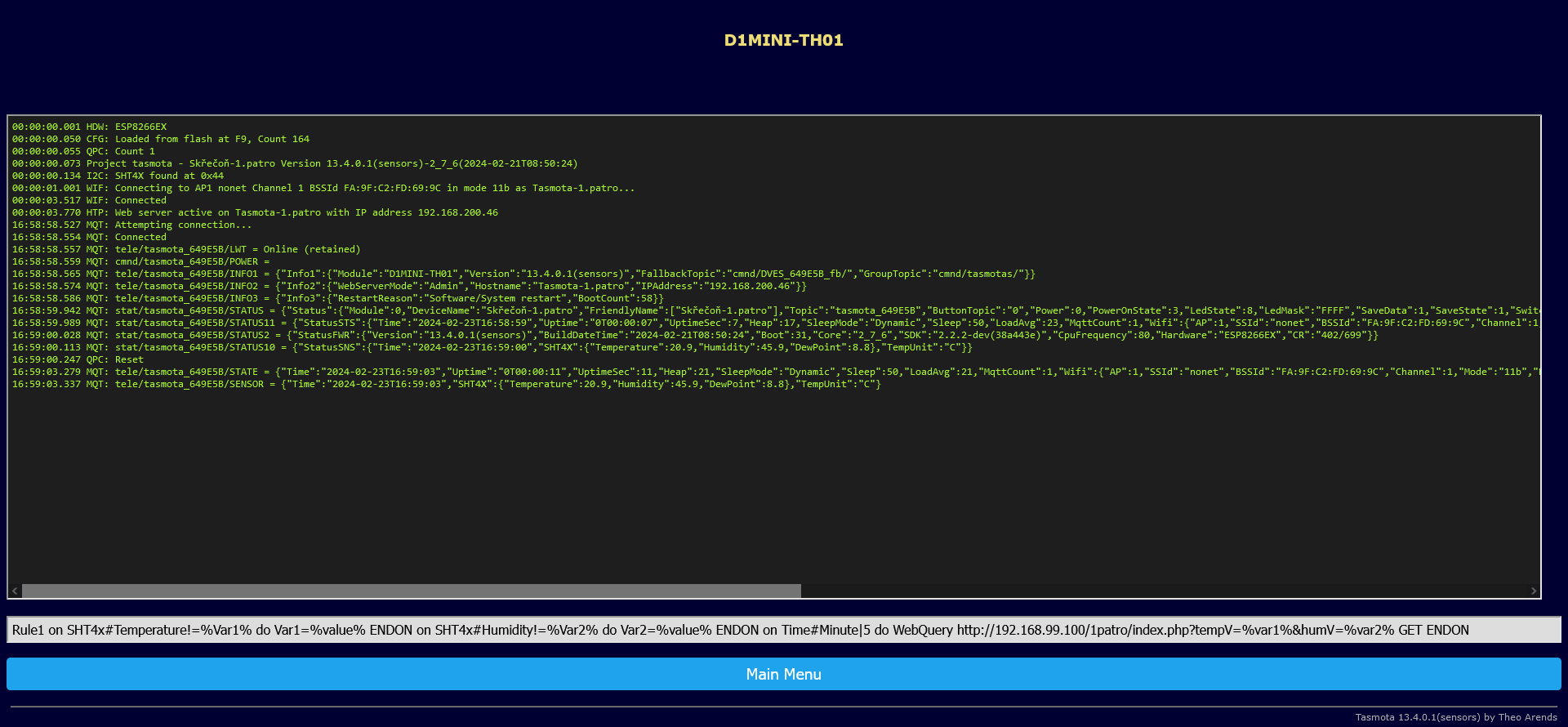This screenshot has height=727, width=1568.
Task: Click the Project tasmota version log line
Action: tap(295, 163)
